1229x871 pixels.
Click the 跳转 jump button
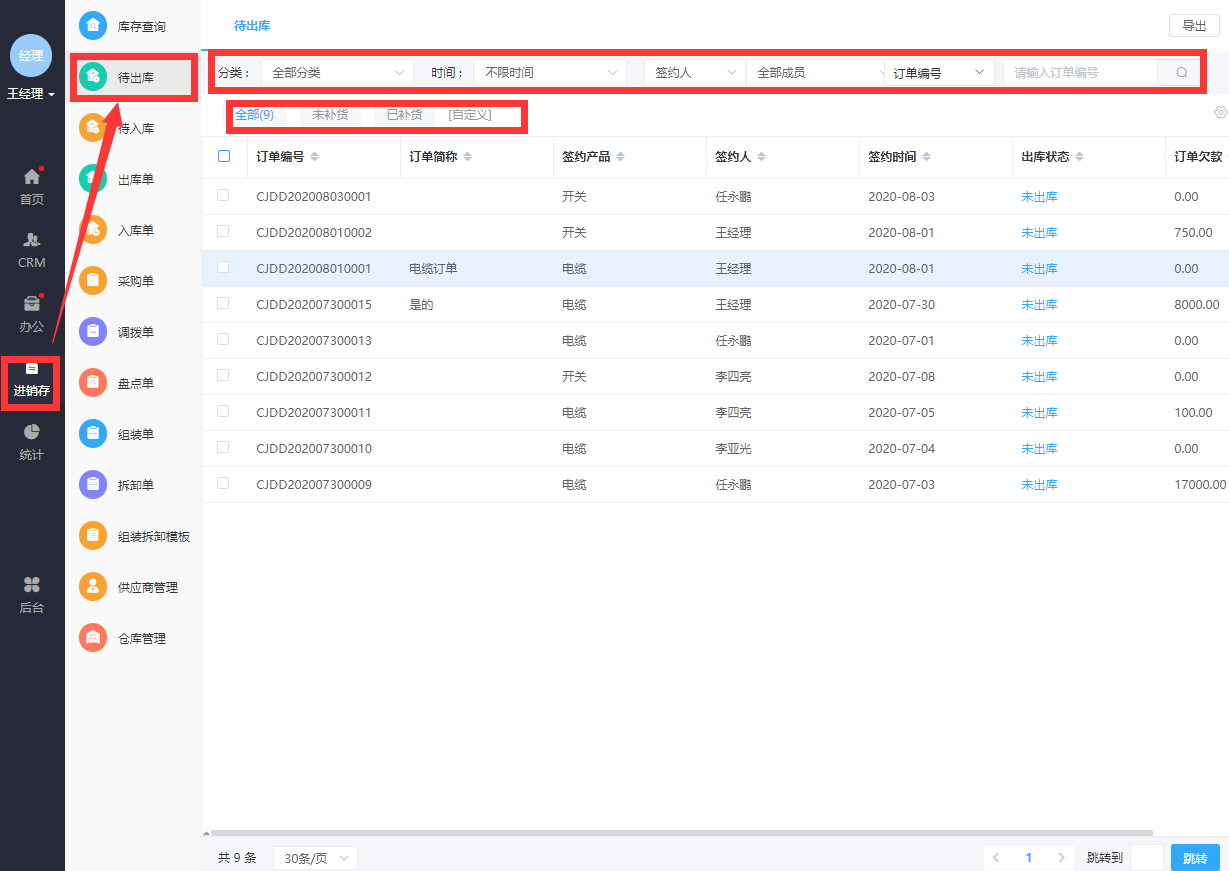[x=1195, y=858]
